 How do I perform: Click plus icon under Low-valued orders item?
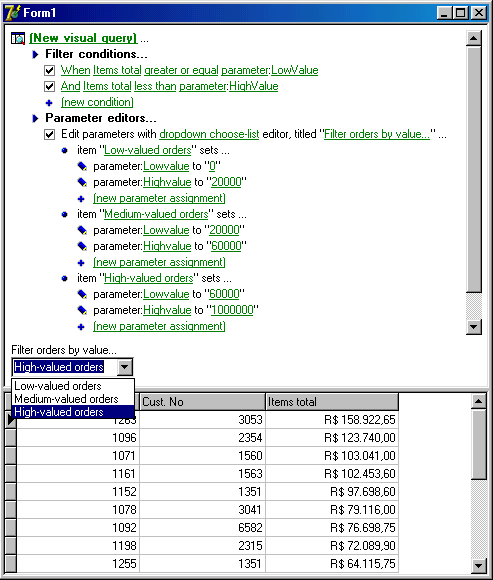pyautogui.click(x=81, y=199)
